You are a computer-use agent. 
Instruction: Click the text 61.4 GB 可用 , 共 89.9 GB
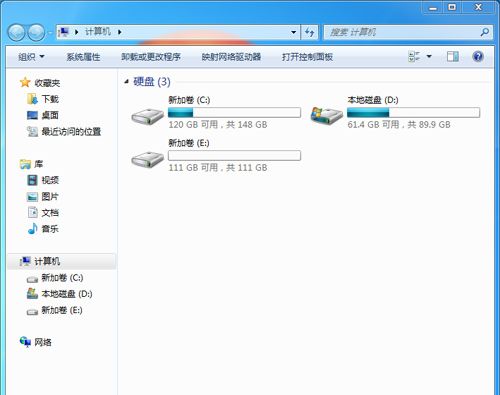(399, 125)
